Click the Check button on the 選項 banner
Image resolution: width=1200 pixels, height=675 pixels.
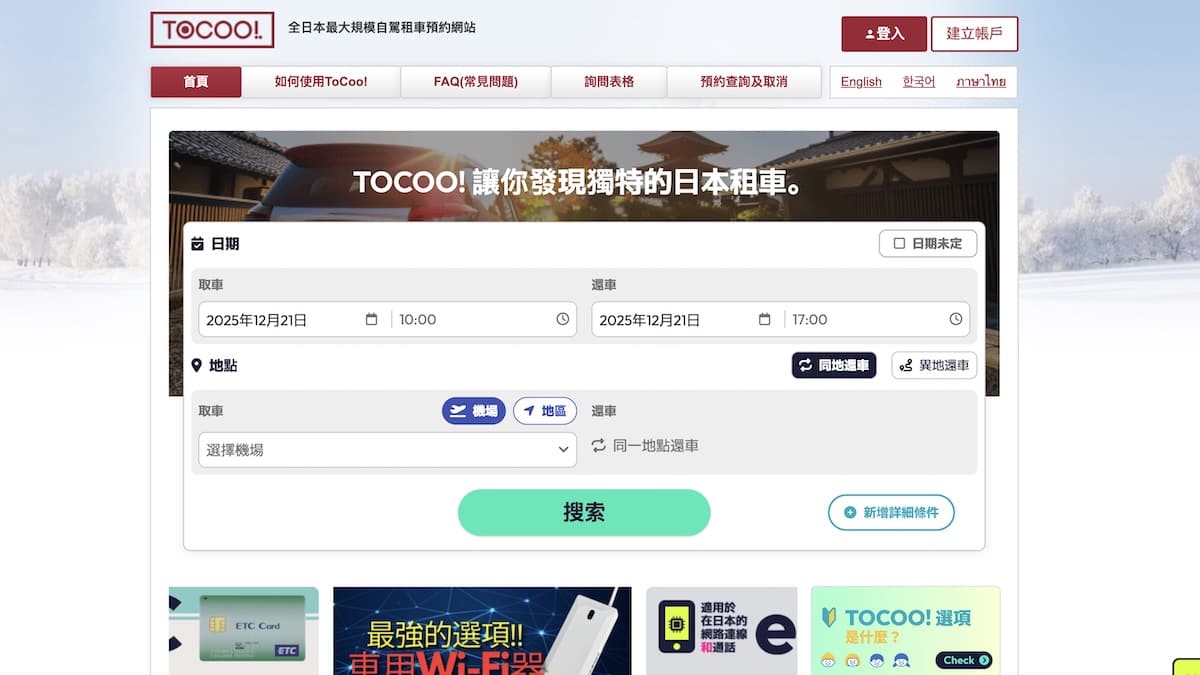click(964, 660)
